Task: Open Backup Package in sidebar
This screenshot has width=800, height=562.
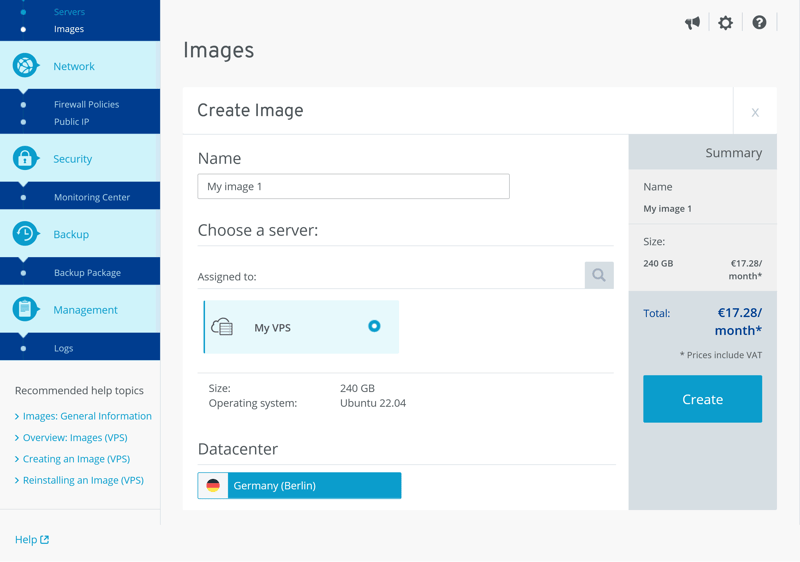Action: coord(87,272)
